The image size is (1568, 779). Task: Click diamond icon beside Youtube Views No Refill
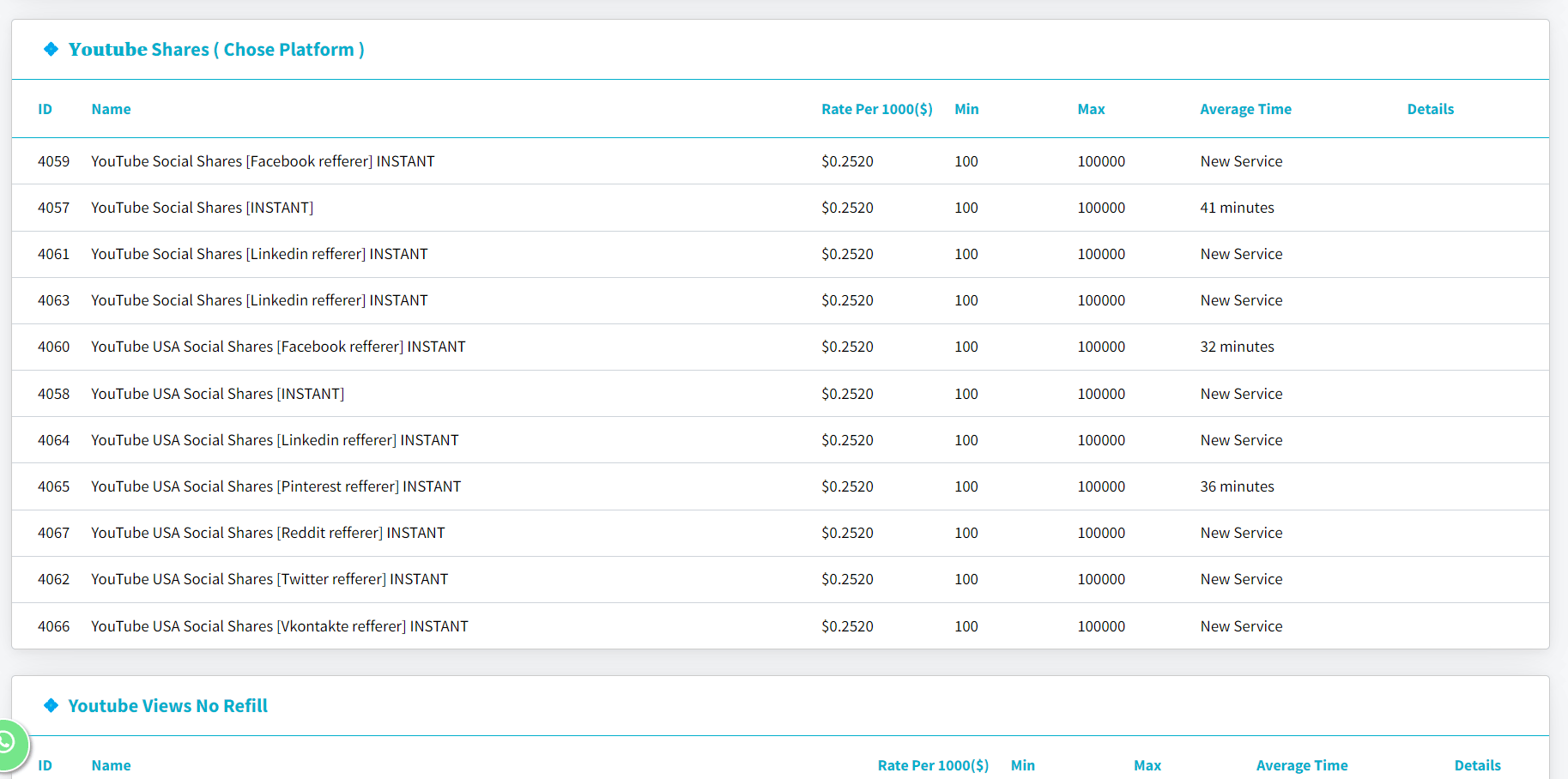tap(51, 705)
